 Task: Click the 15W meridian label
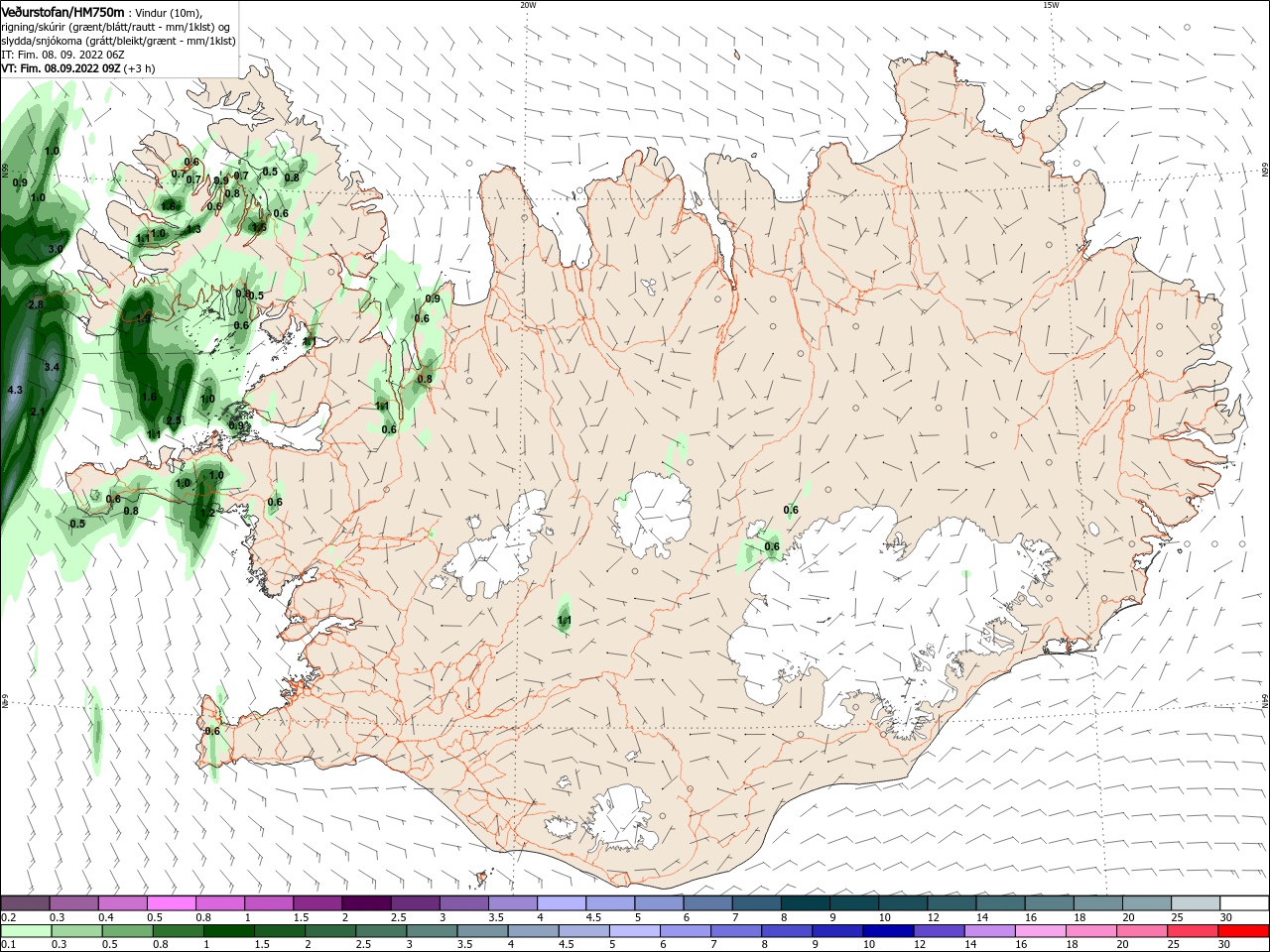coord(1051,5)
